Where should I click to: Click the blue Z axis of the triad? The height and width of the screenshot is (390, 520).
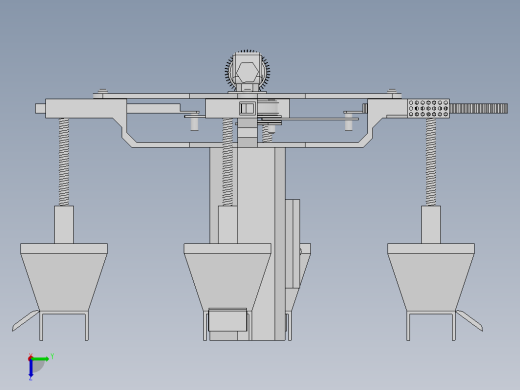[x=31, y=368]
